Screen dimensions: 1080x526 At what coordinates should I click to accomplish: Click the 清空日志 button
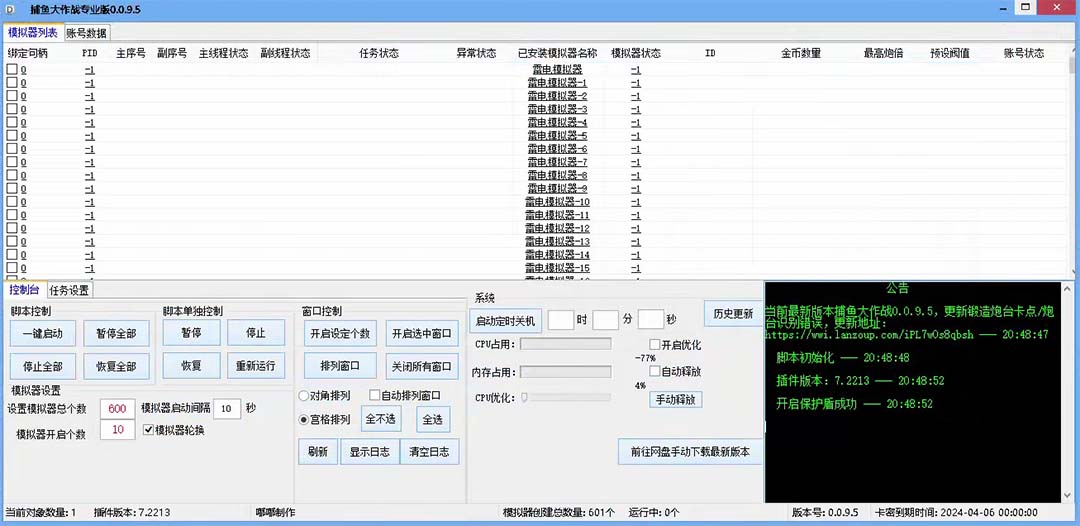[429, 452]
